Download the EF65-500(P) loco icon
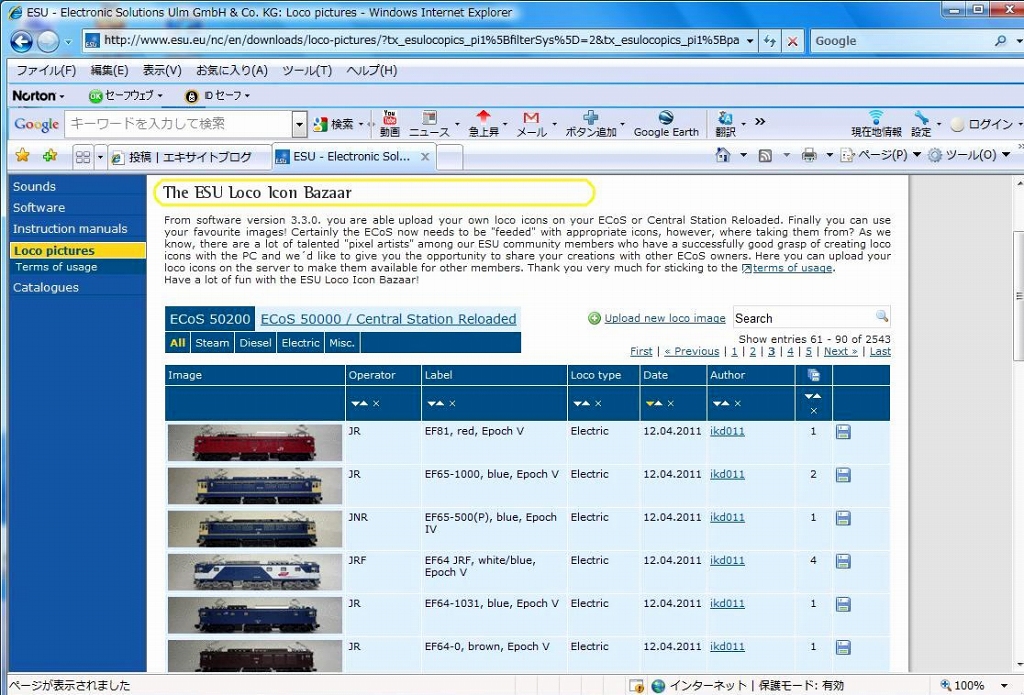This screenshot has height=695, width=1024. point(843,518)
